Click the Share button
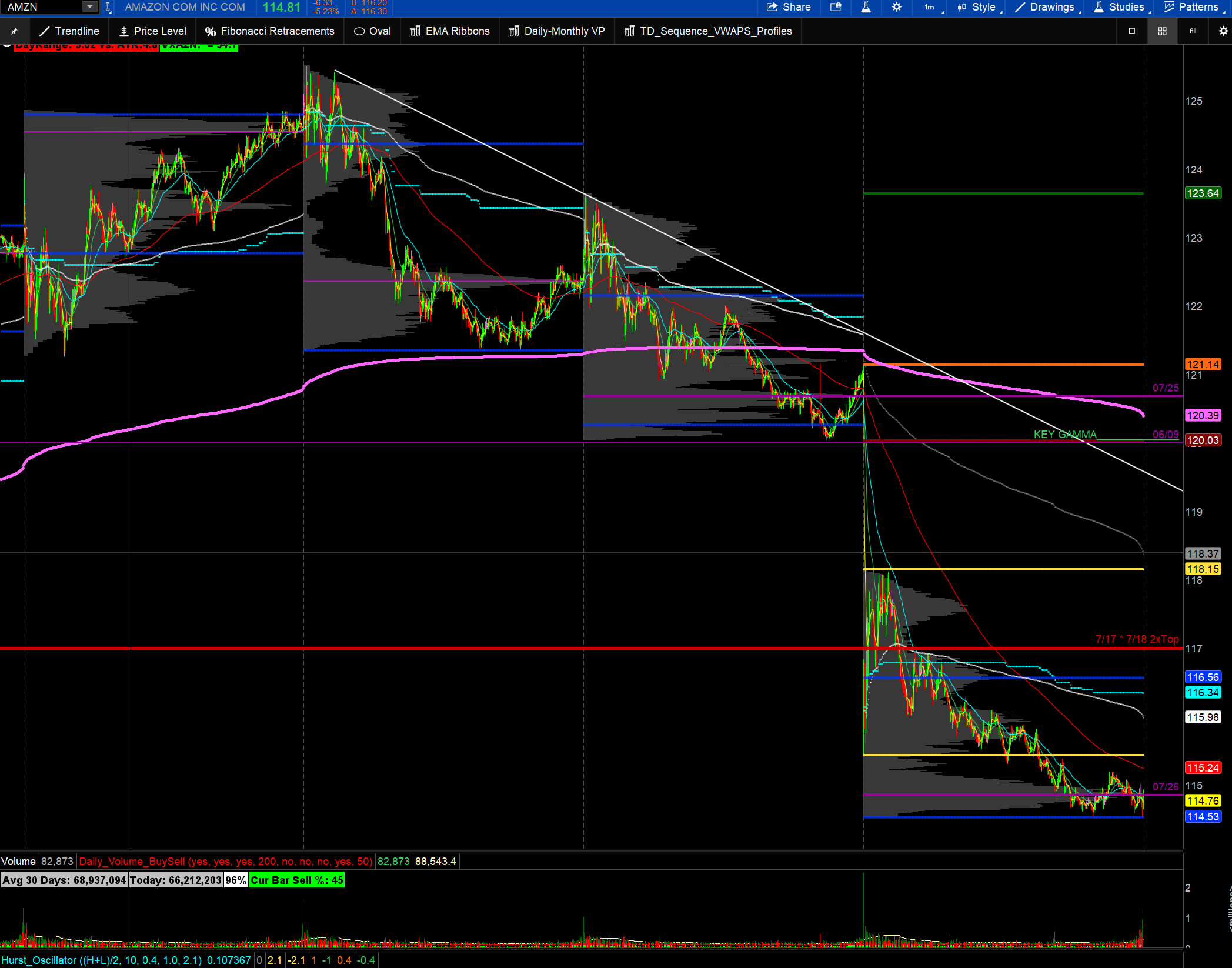This screenshot has height=968, width=1232. click(x=788, y=7)
